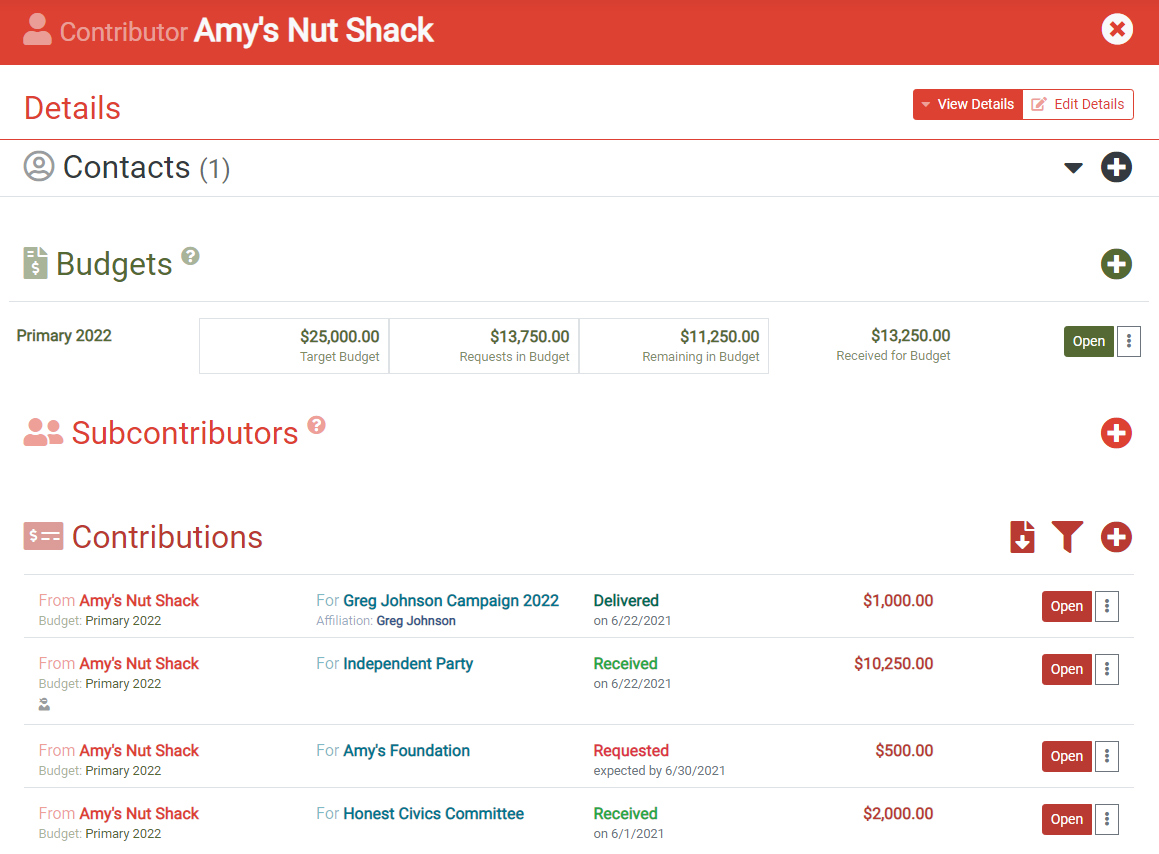Click the Subcontributors help question mark icon
Image resolution: width=1159 pixels, height=854 pixels.
click(x=316, y=425)
